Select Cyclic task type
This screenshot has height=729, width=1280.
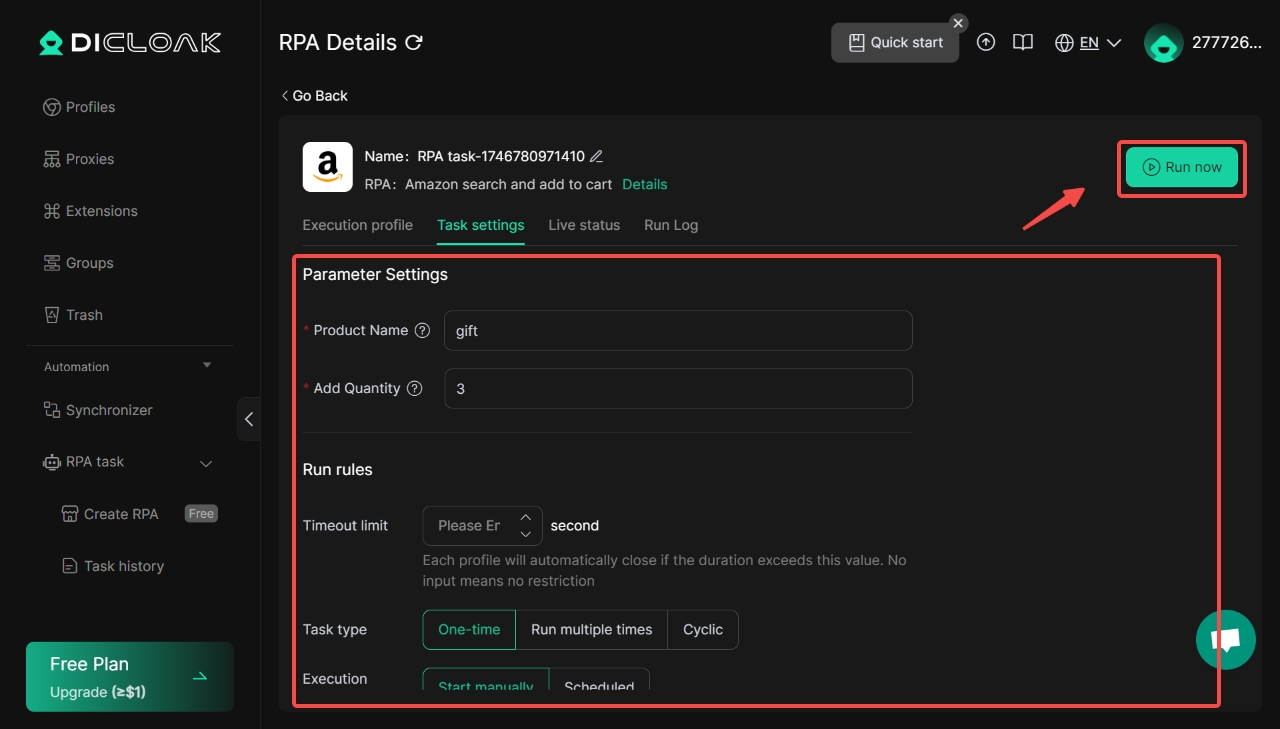703,630
